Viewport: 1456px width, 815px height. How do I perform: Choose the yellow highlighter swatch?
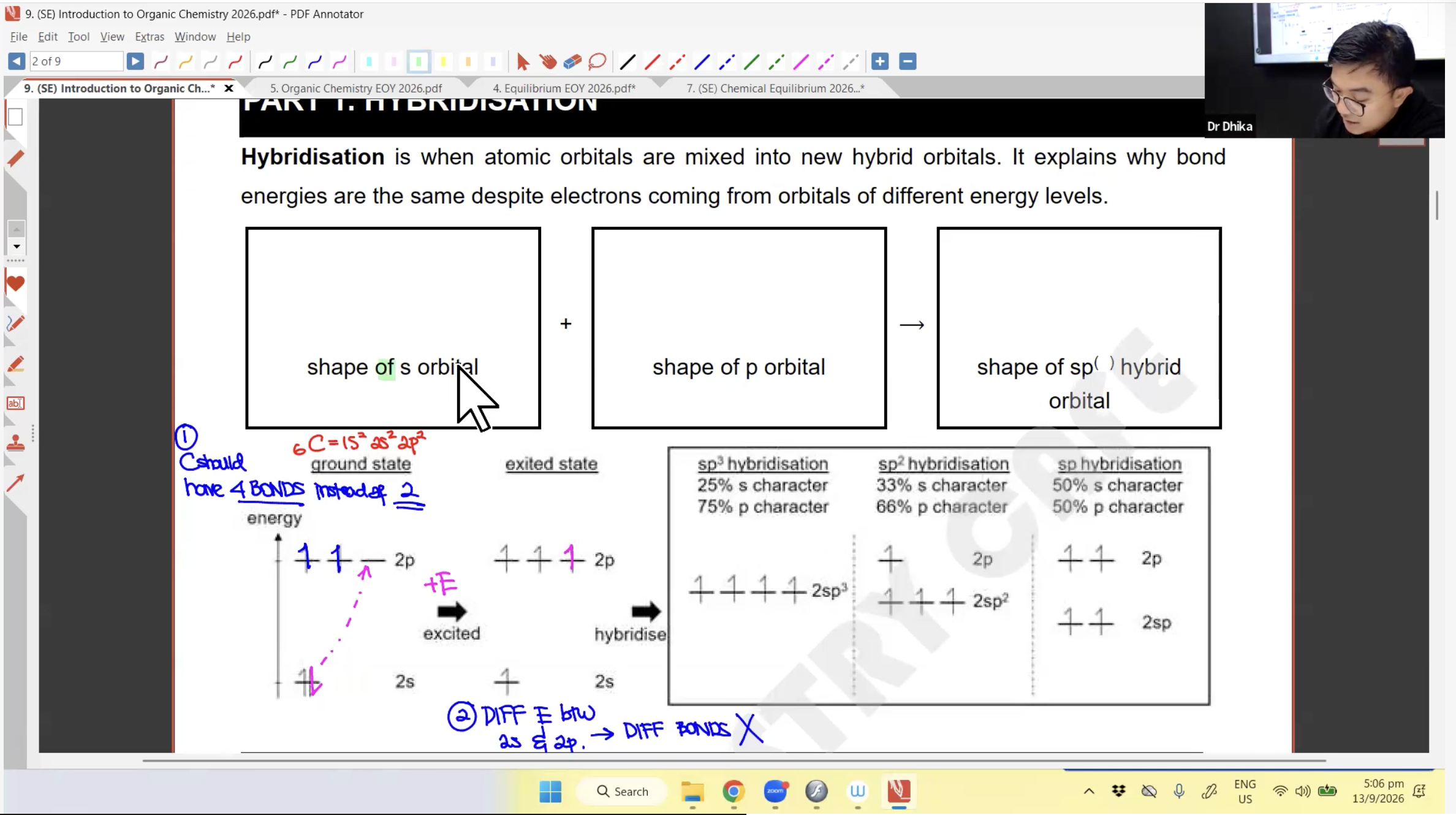[x=443, y=61]
